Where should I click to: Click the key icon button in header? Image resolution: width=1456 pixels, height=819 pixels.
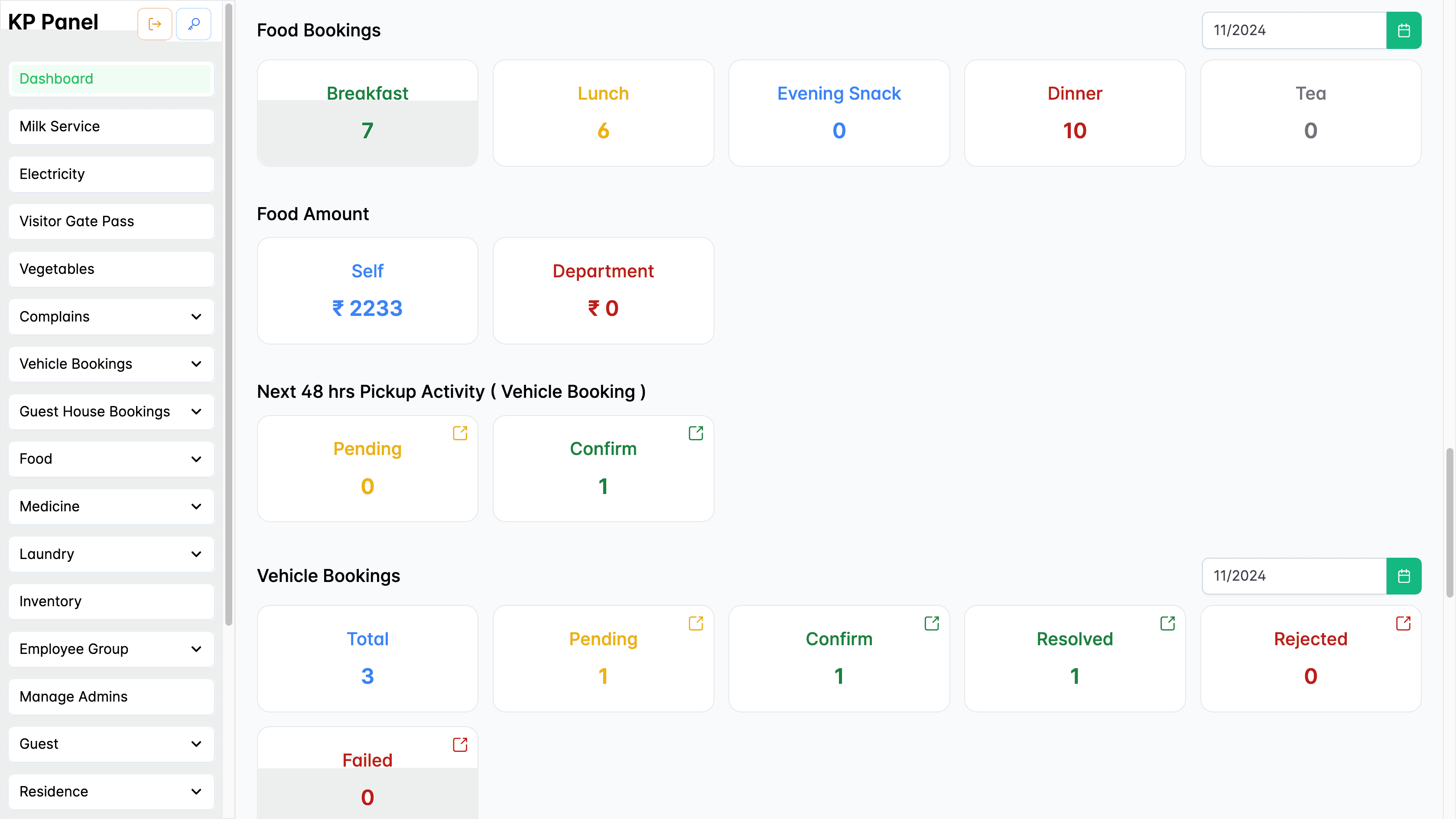pyautogui.click(x=194, y=24)
